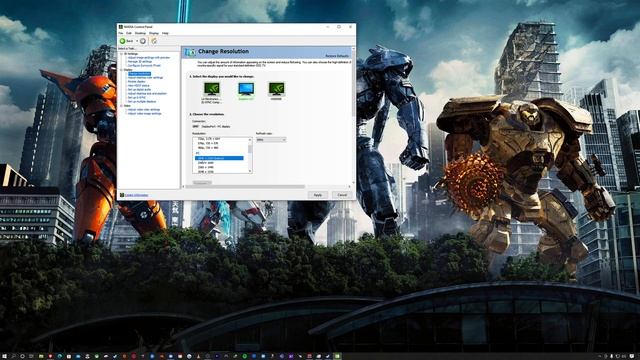Select the 576p, 720 x 576 resolution

[x=208, y=143]
